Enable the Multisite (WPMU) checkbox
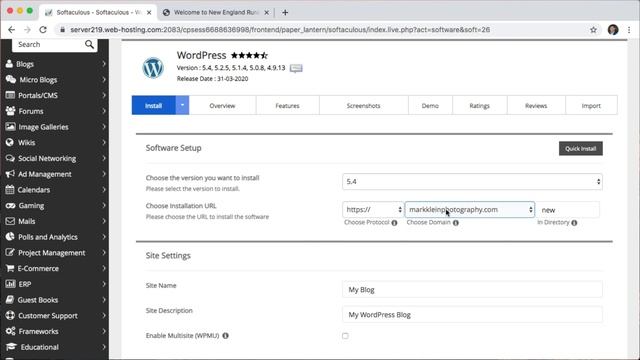Screen dimensions: 640x360 click(x=345, y=336)
